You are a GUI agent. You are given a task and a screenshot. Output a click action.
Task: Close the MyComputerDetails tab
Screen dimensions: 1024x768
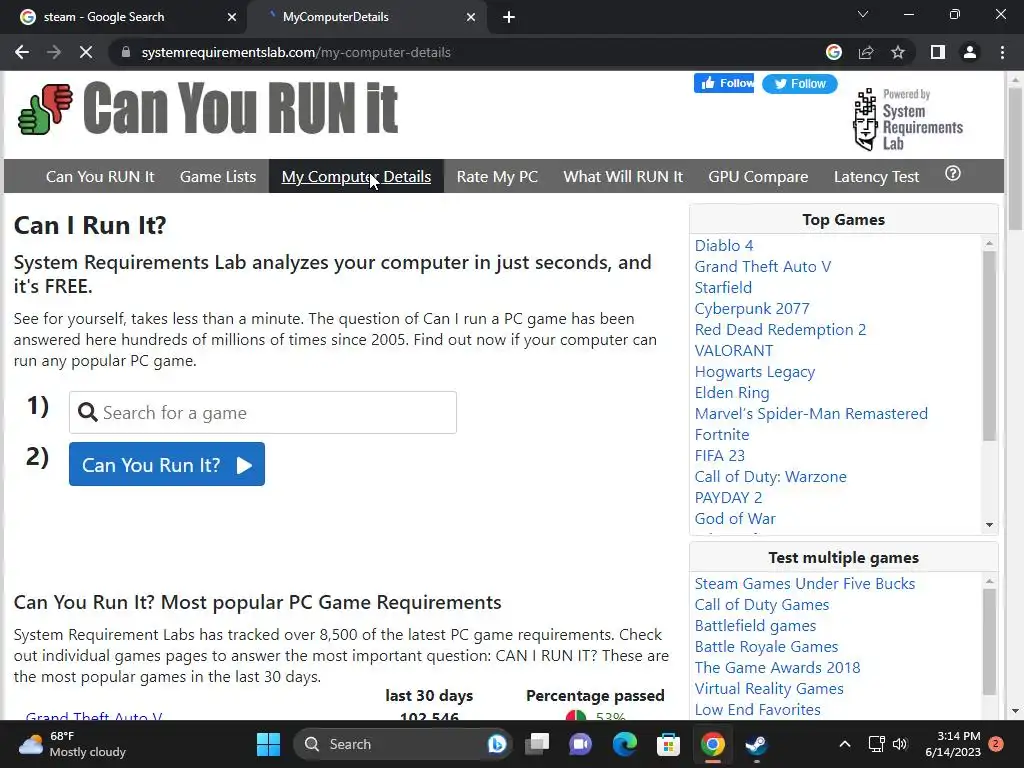tap(471, 17)
